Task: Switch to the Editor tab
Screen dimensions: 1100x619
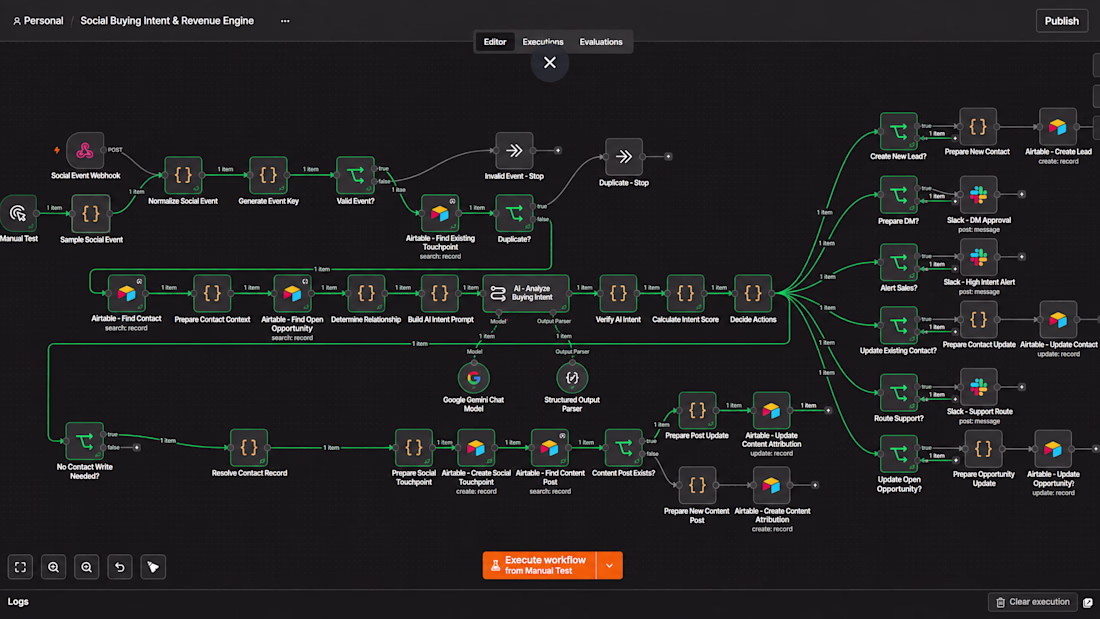Action: (495, 42)
